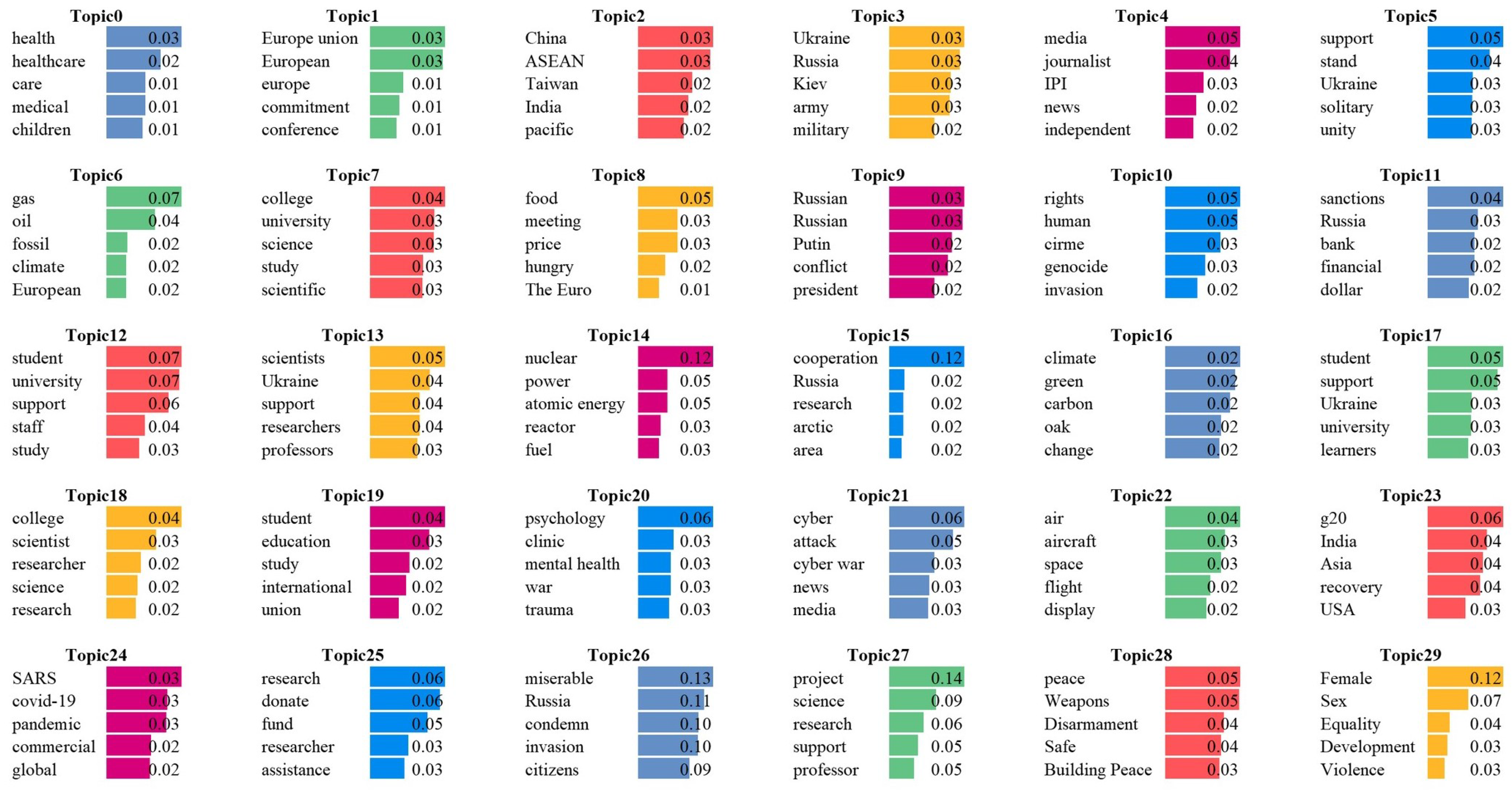Click the magenta bar beside 'nuclear'

coord(675,358)
